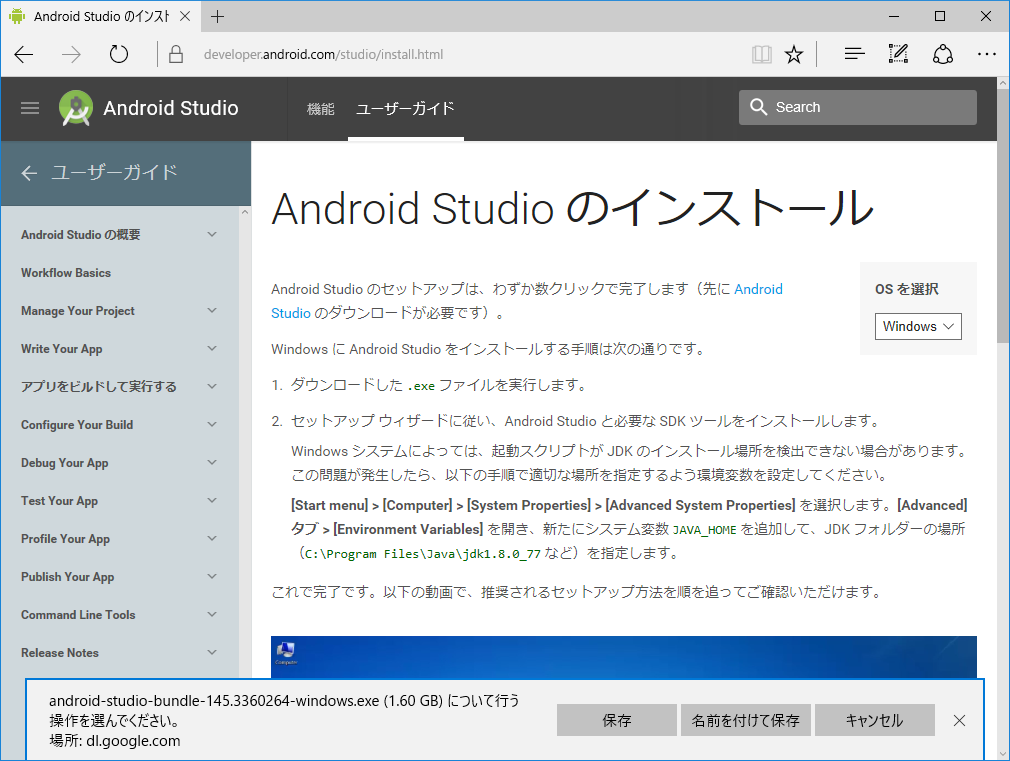
Task: Open the OS selection Windows dropdown
Action: point(918,326)
